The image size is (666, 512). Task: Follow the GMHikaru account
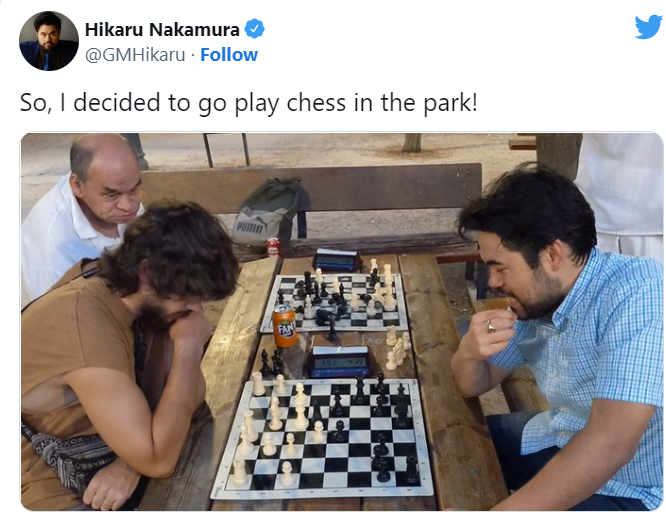(229, 55)
